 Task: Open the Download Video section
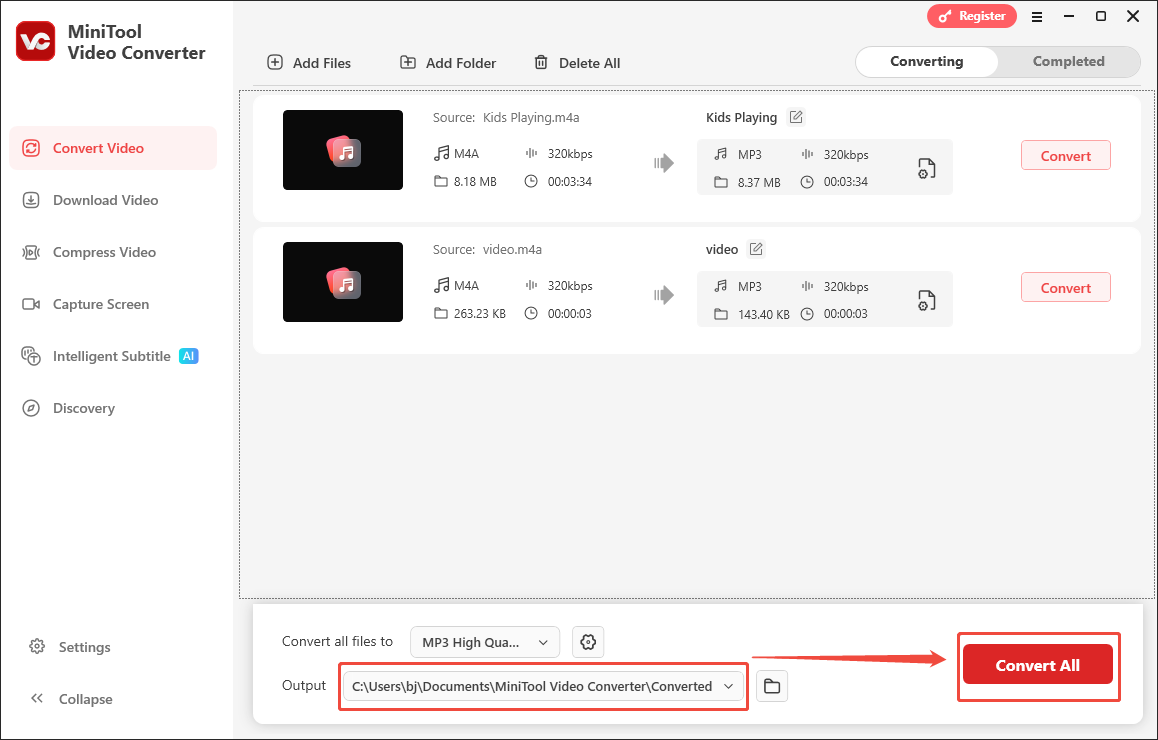pos(104,200)
